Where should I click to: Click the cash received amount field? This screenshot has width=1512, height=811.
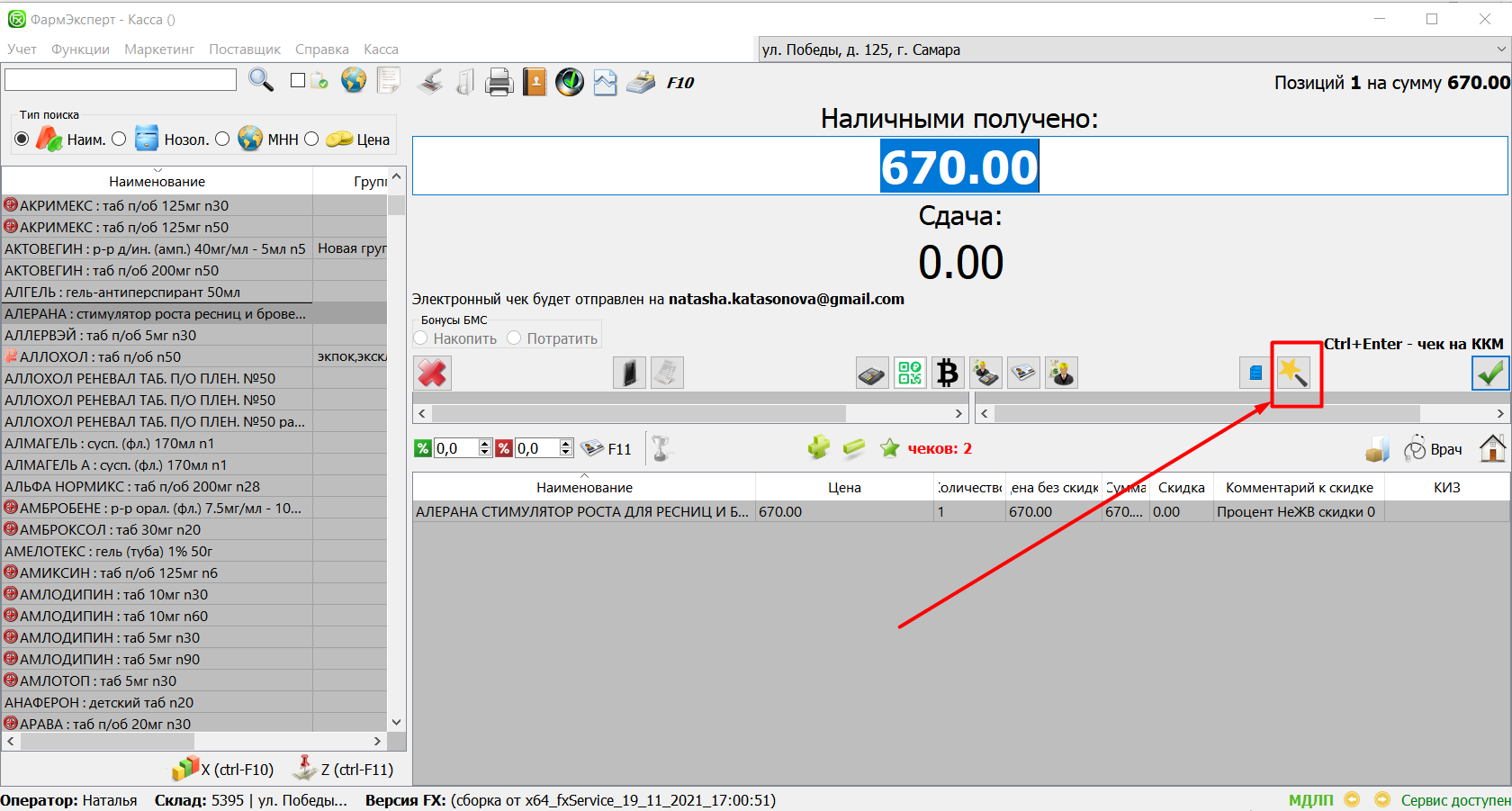[x=959, y=167]
